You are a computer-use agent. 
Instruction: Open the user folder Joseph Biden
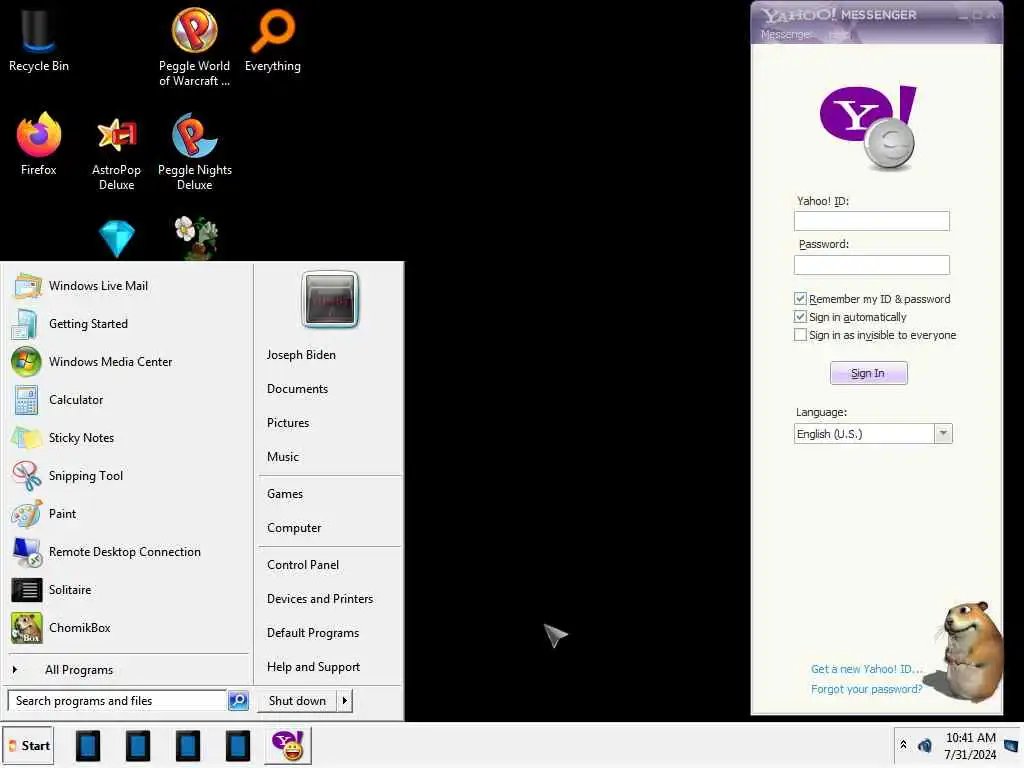click(x=301, y=355)
